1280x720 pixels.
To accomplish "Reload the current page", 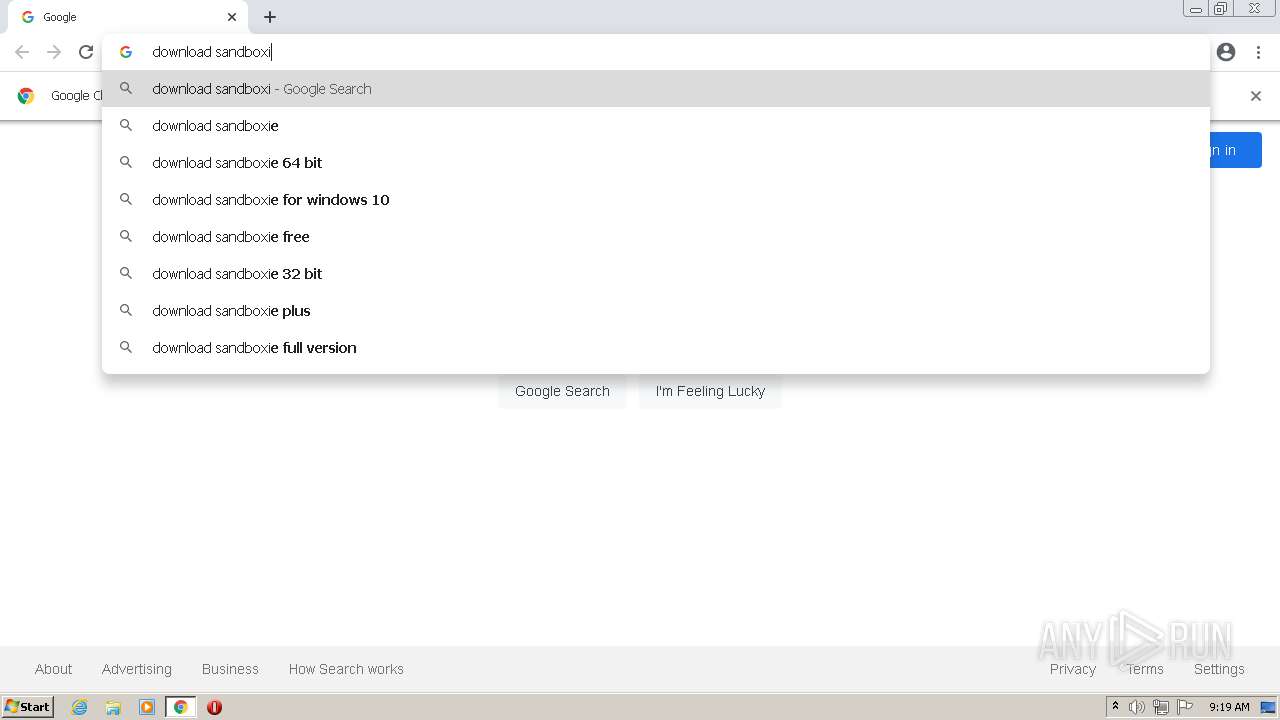I will (x=86, y=52).
